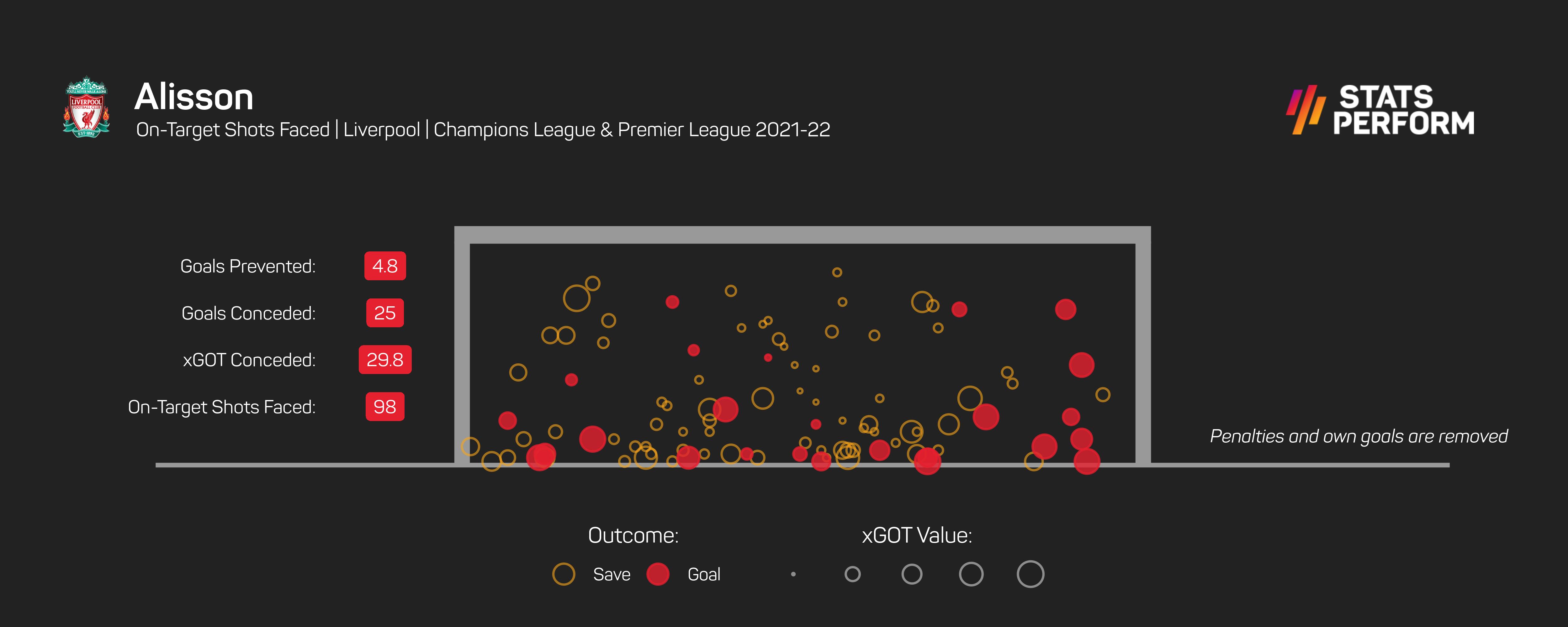This screenshot has height=627, width=1568.
Task: Click the Stats Perform logo
Action: coord(1380,110)
